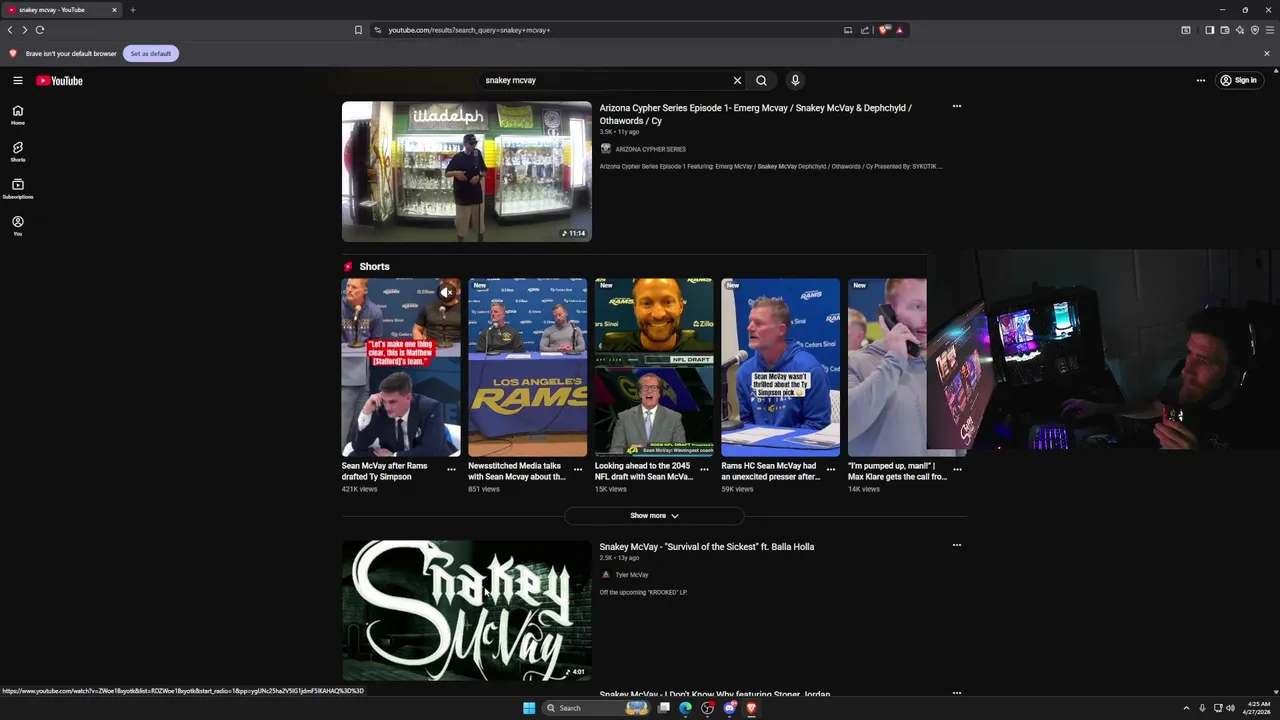Play Rams HC Sean McVay unexcited presser short
The width and height of the screenshot is (1280, 720).
point(780,367)
